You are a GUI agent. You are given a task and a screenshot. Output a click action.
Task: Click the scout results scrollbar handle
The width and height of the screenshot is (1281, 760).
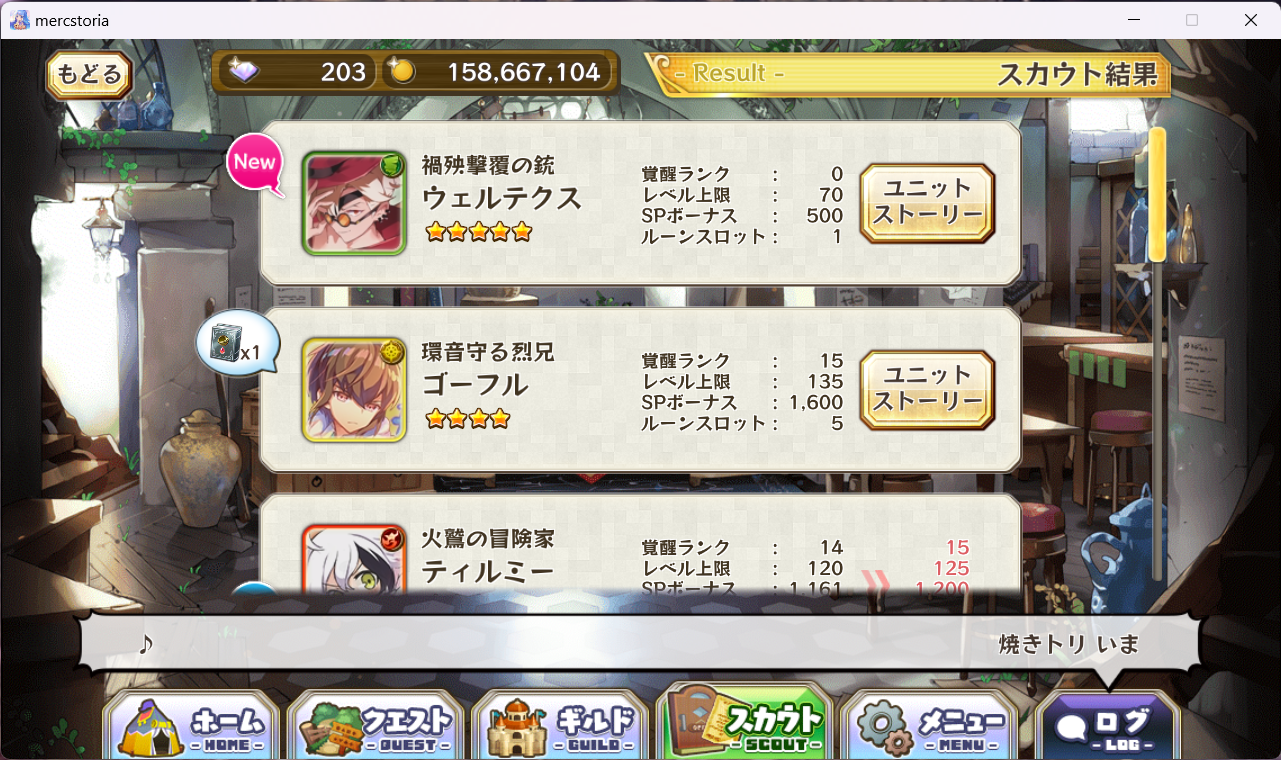click(1158, 195)
